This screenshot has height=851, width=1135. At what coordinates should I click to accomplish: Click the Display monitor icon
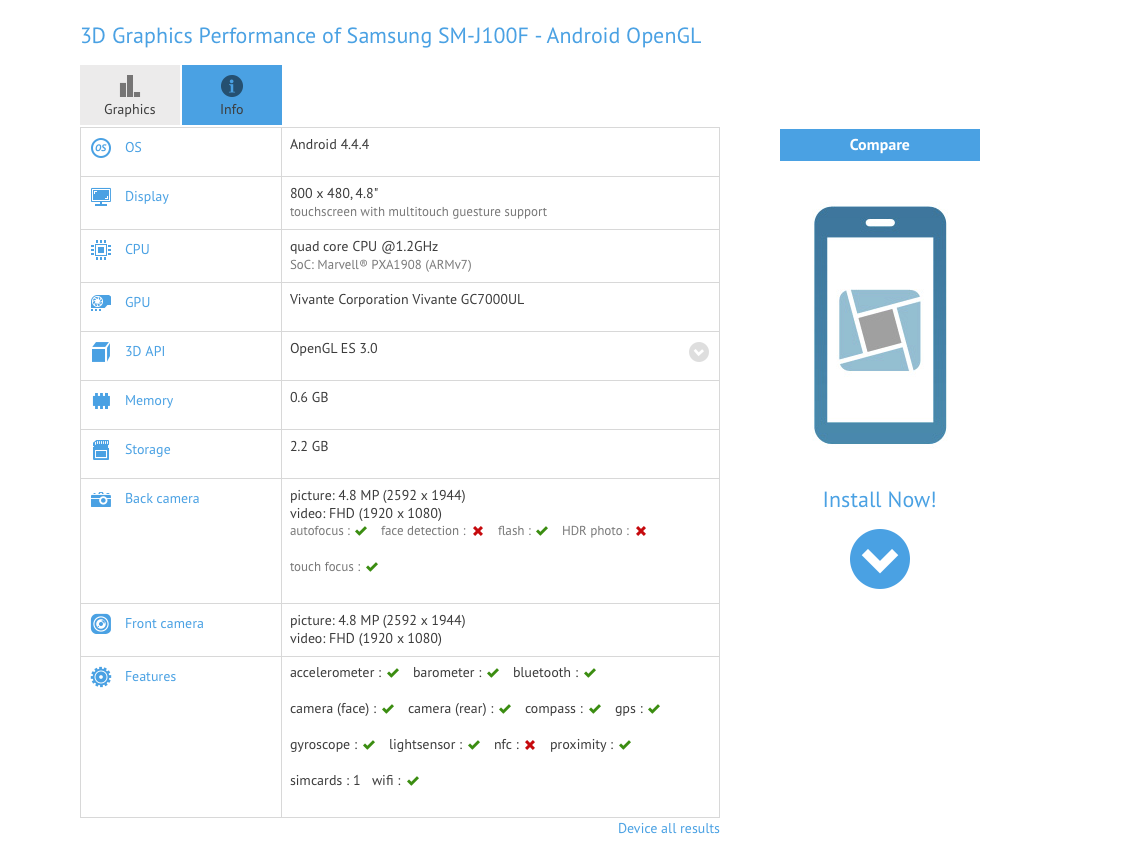[x=101, y=197]
